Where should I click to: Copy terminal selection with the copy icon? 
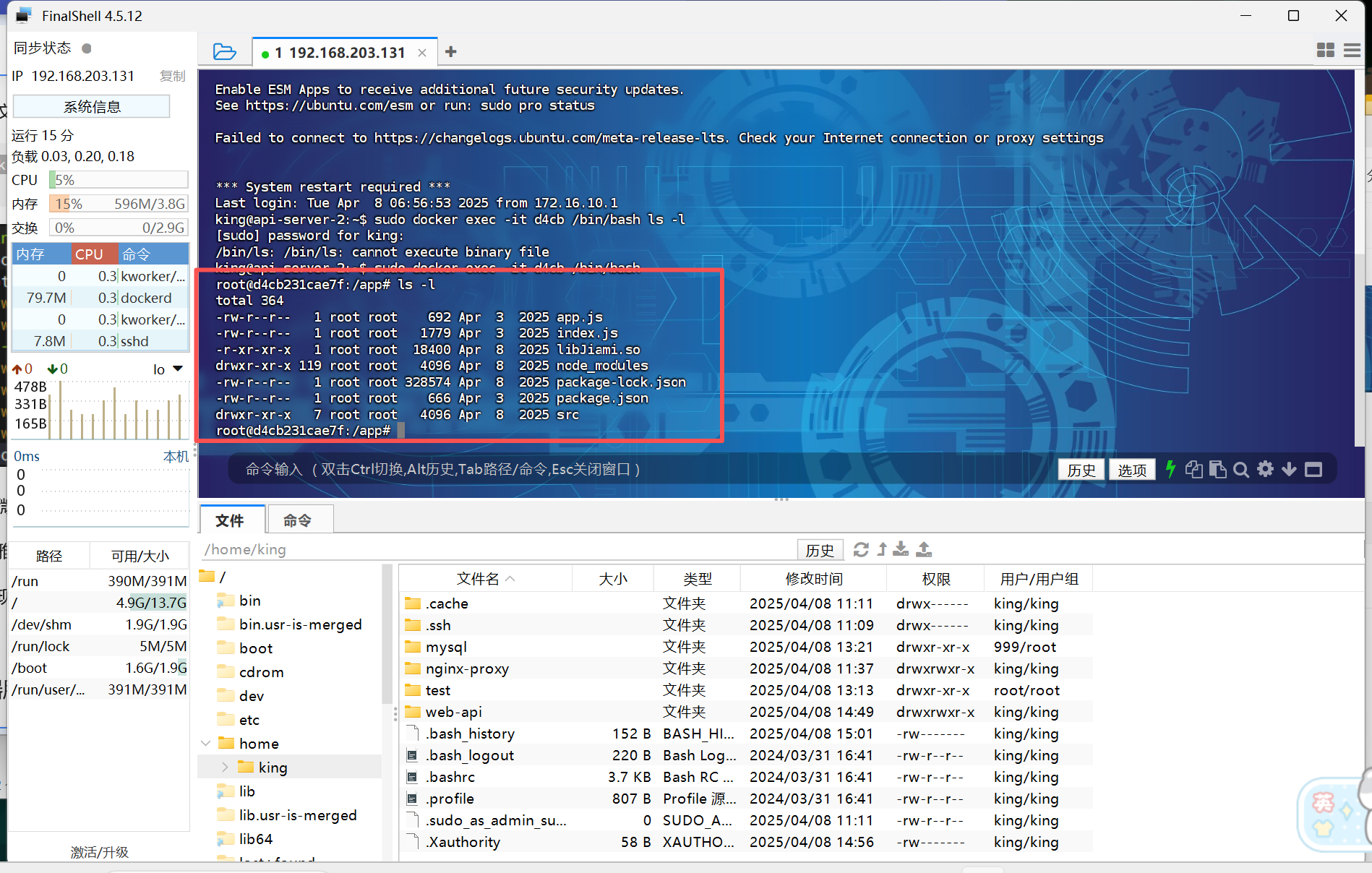click(1194, 470)
